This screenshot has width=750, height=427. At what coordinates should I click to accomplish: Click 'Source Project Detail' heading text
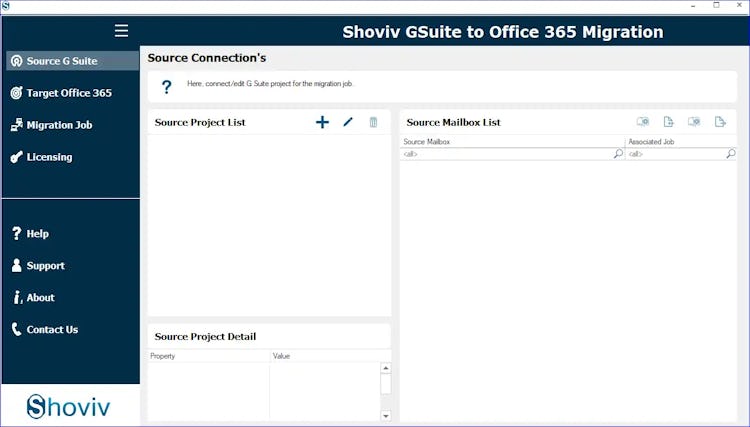coord(205,337)
